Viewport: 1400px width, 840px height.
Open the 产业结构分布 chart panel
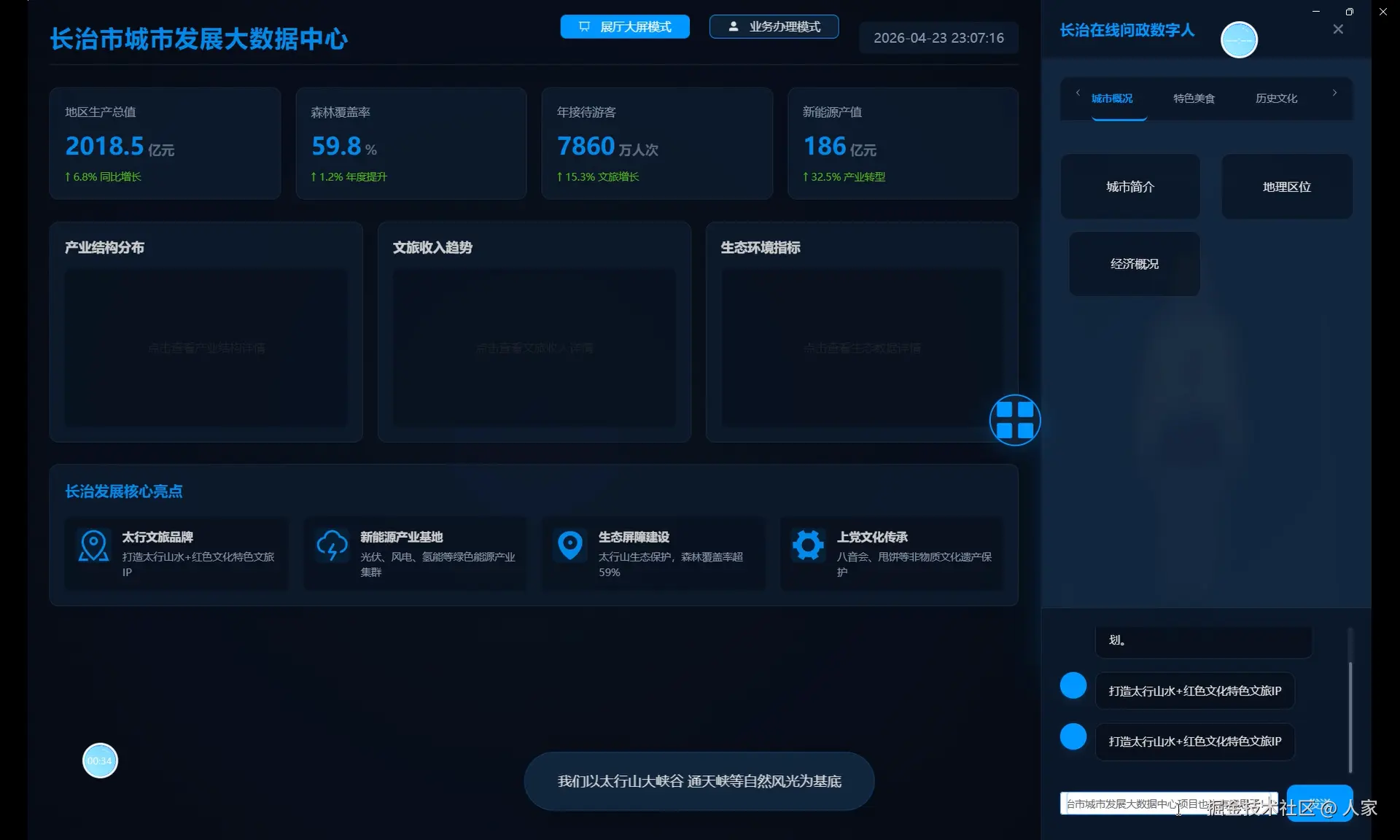click(x=206, y=348)
